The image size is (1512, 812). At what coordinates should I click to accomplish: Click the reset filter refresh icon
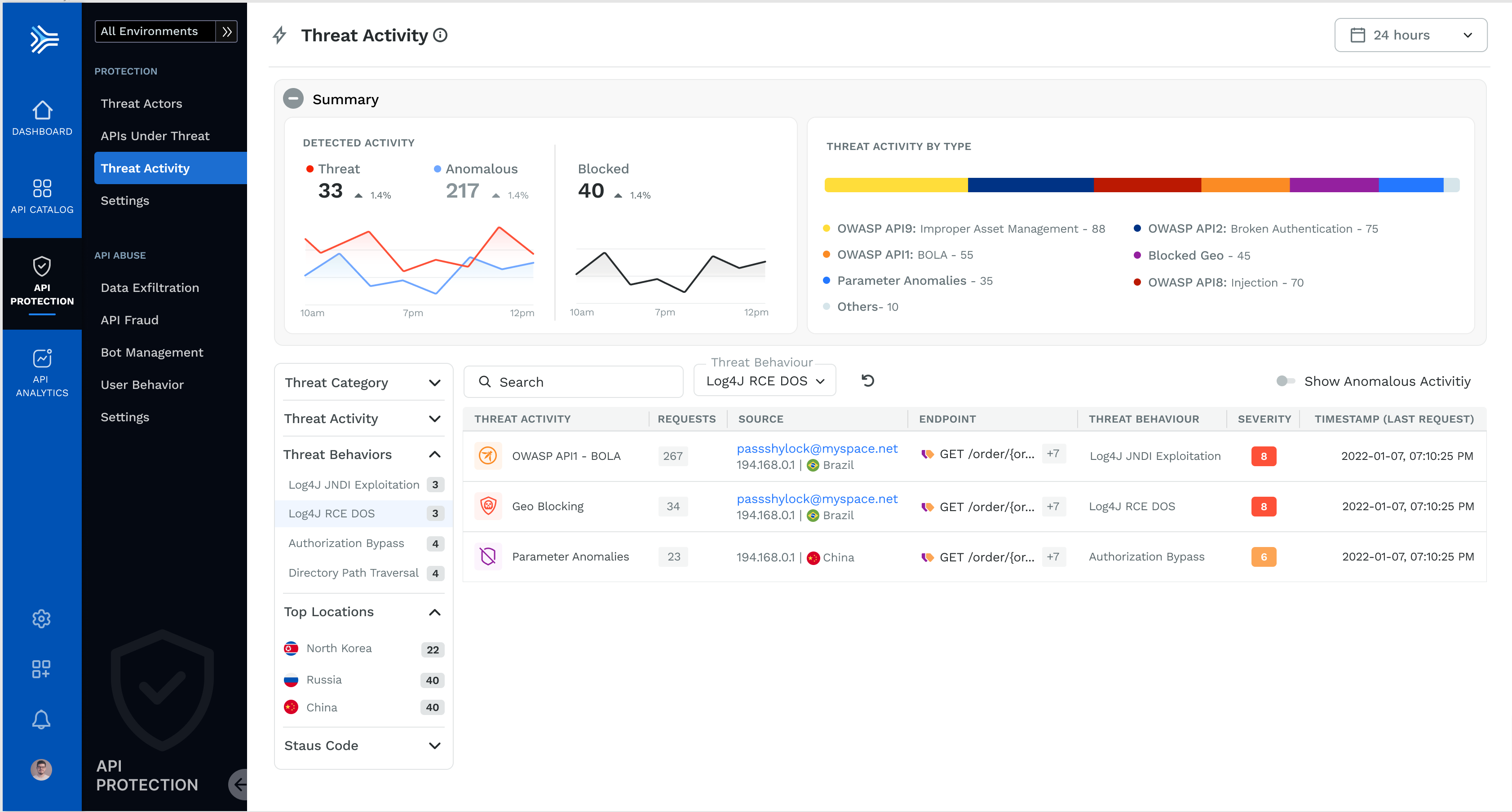(867, 381)
